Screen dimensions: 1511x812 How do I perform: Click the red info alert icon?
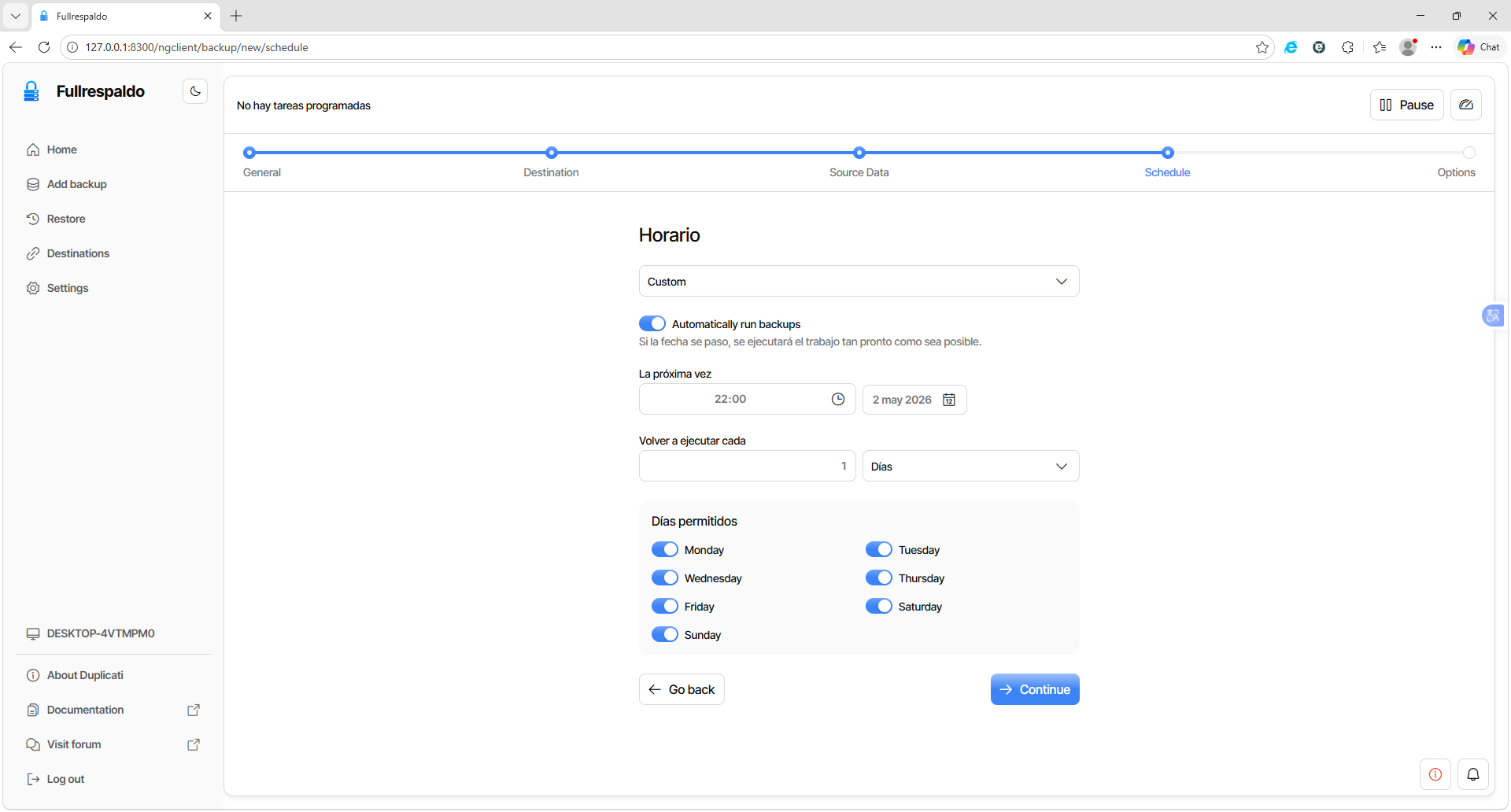1435,774
